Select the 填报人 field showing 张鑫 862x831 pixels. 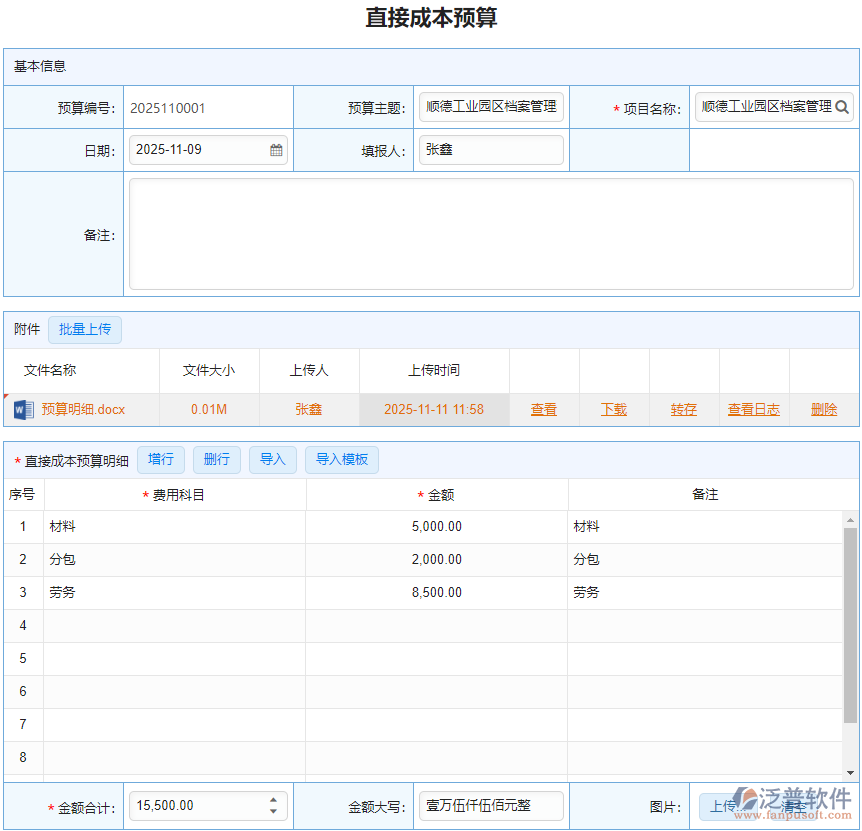coord(490,150)
